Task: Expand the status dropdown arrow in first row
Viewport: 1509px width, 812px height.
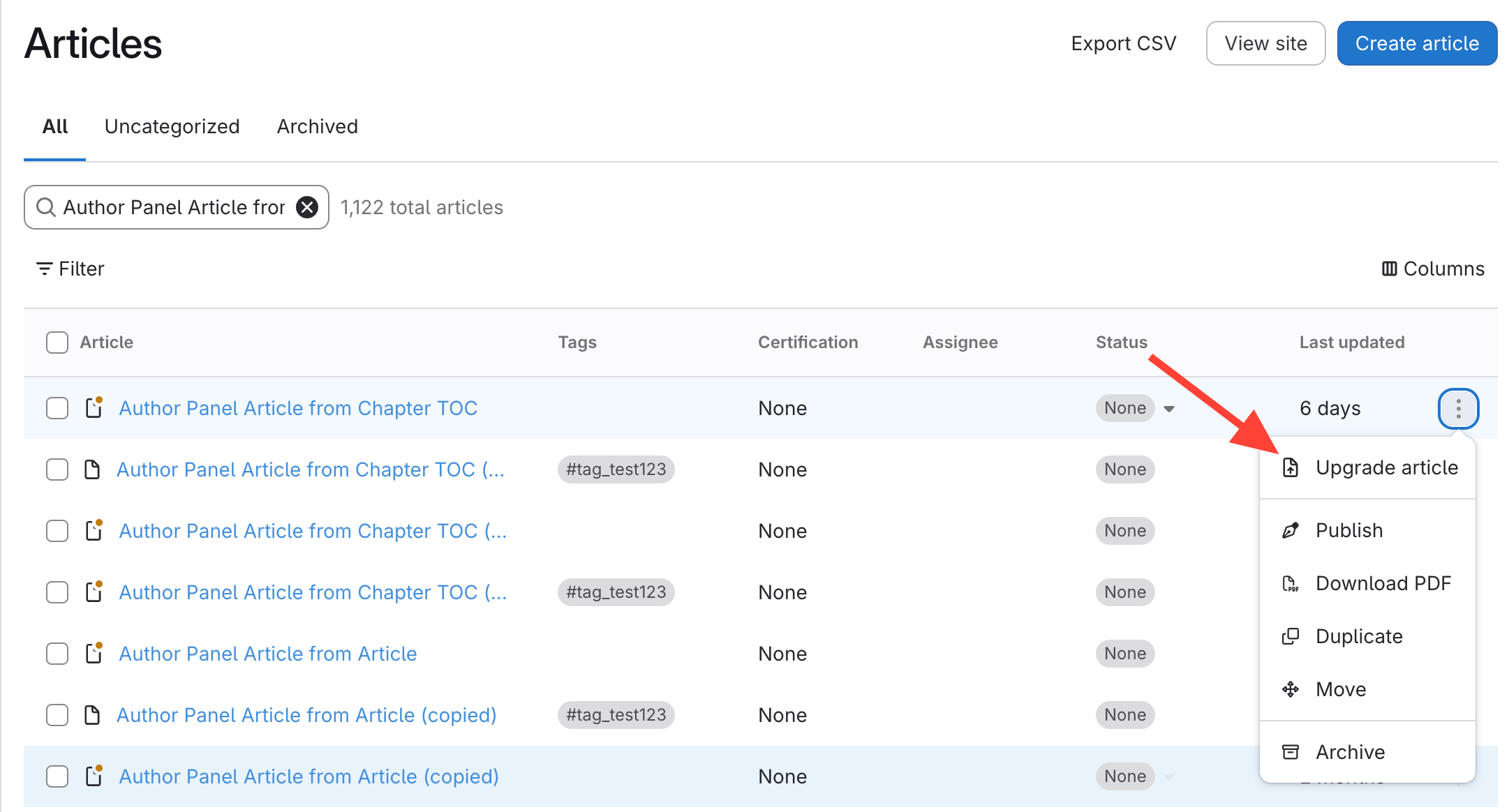Action: tap(1169, 409)
